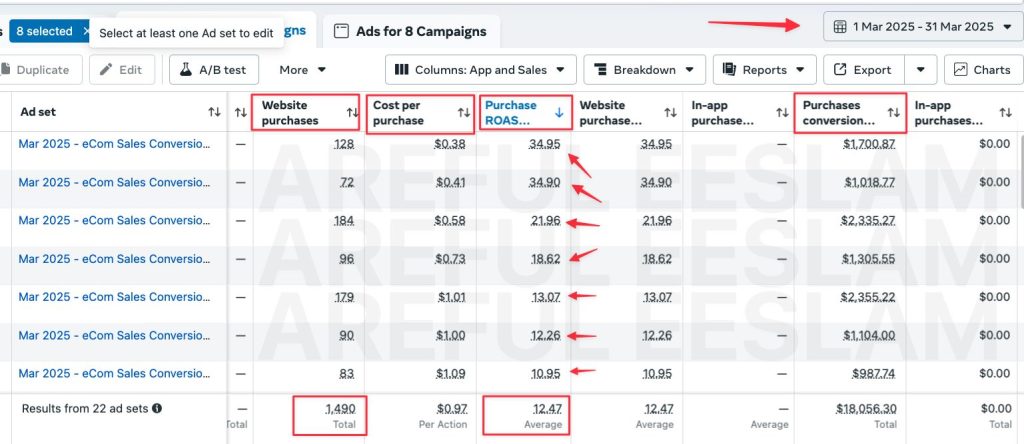
Task: Sort by Cost per purchase arrows
Action: (463, 113)
